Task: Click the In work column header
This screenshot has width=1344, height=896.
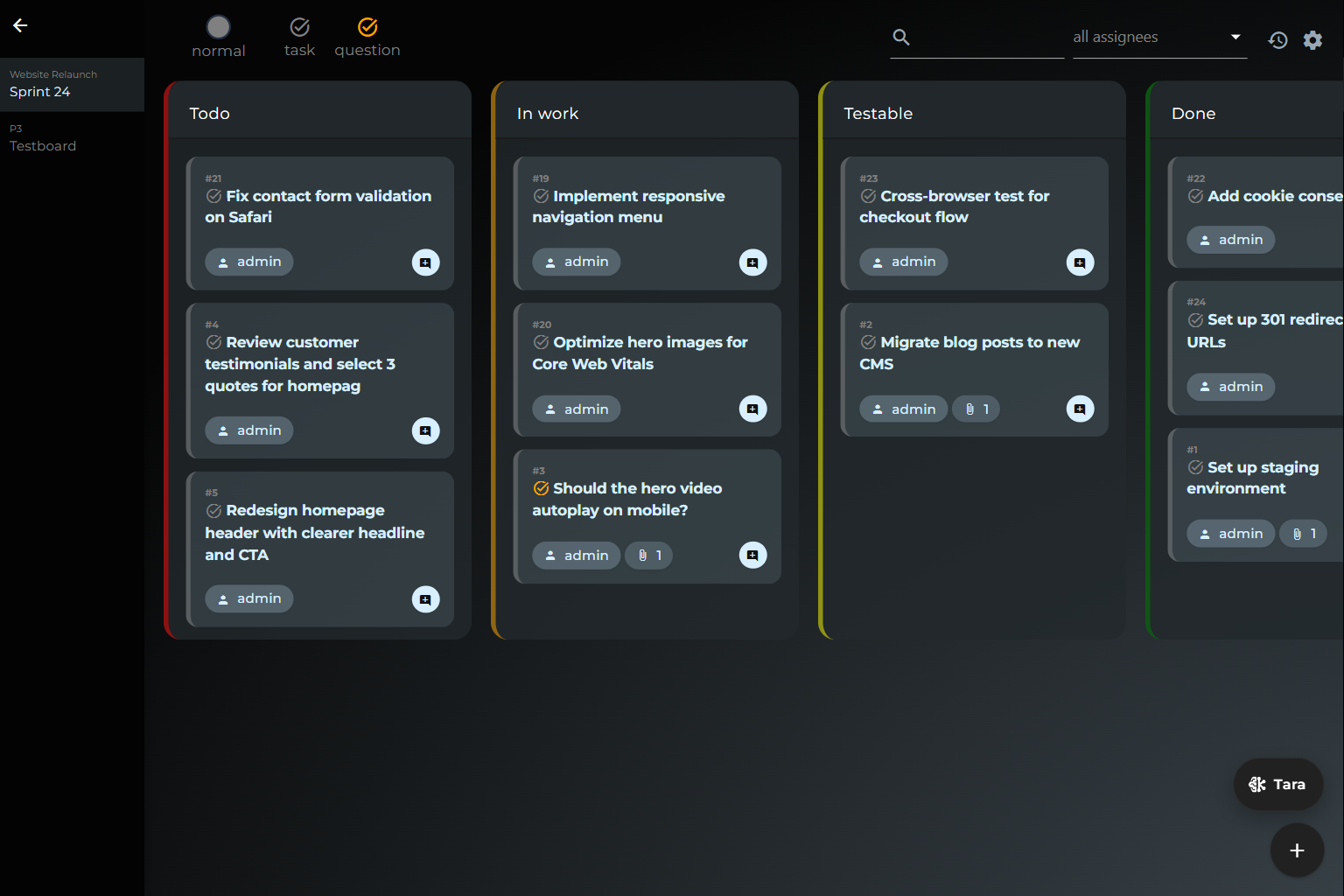Action: [x=548, y=113]
